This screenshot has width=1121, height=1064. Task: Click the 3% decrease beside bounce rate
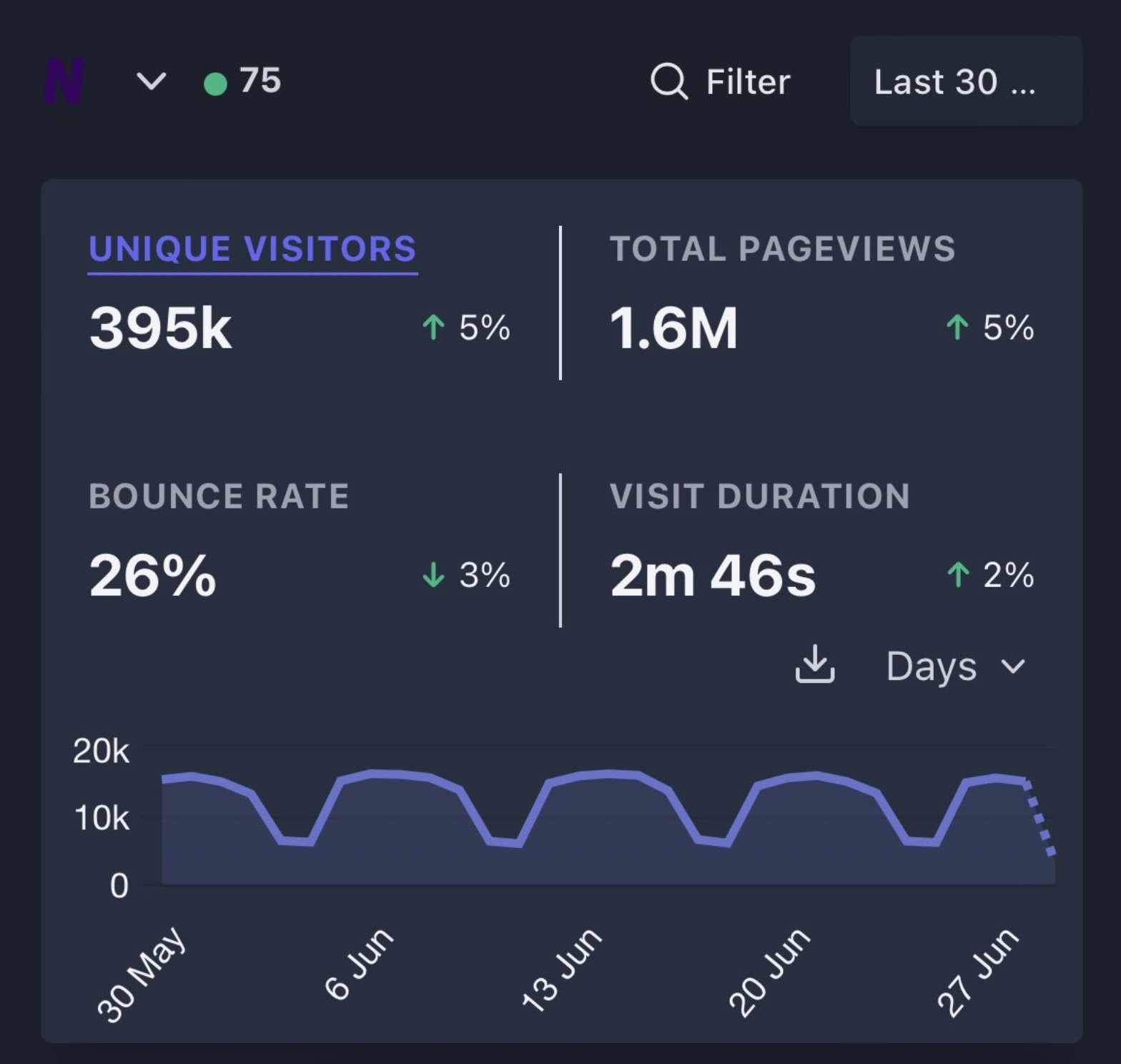click(466, 575)
